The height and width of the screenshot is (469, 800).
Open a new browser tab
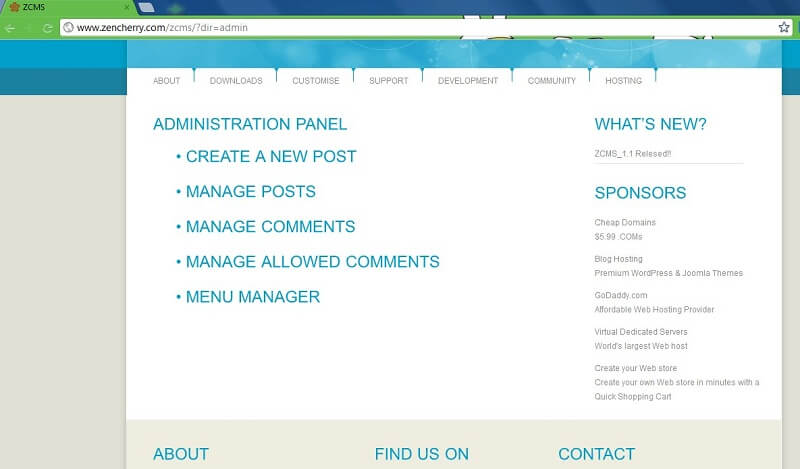tap(146, 7)
